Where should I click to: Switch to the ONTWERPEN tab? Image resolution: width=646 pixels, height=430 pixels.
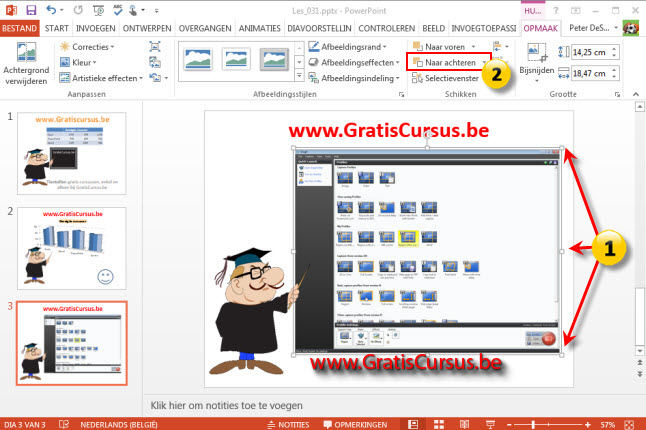point(147,28)
